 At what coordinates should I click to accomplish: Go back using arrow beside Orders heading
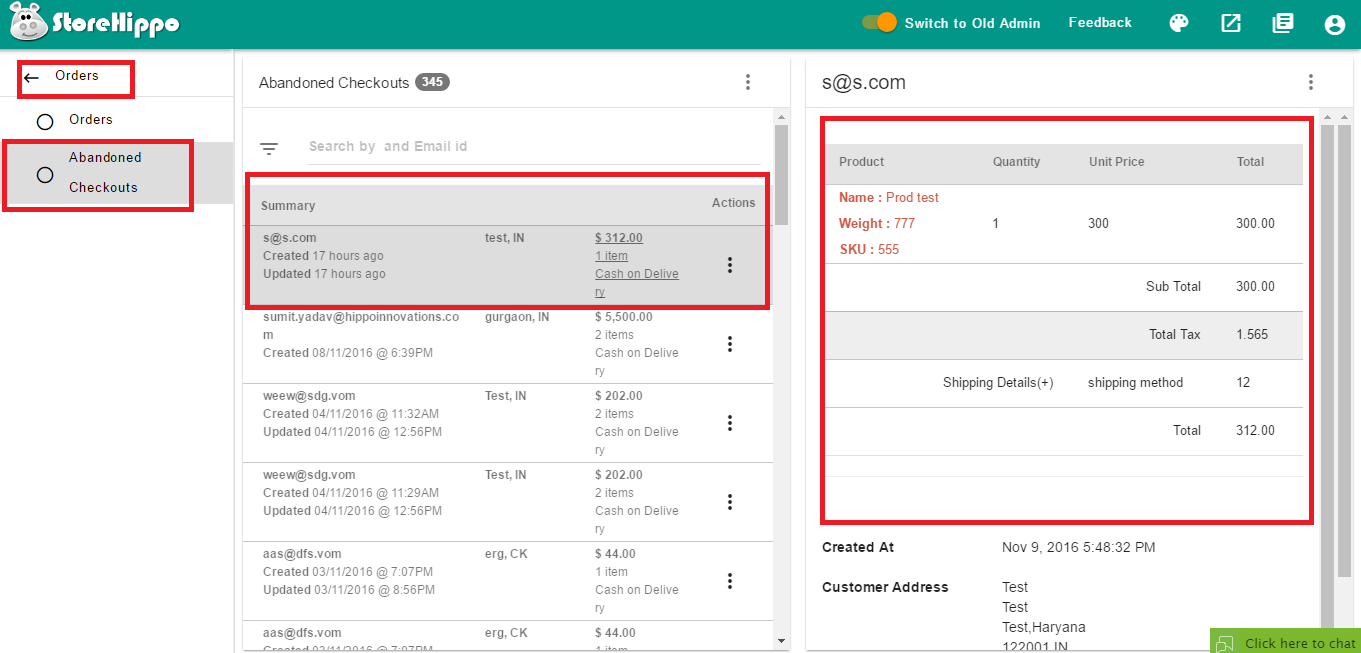tap(32, 77)
